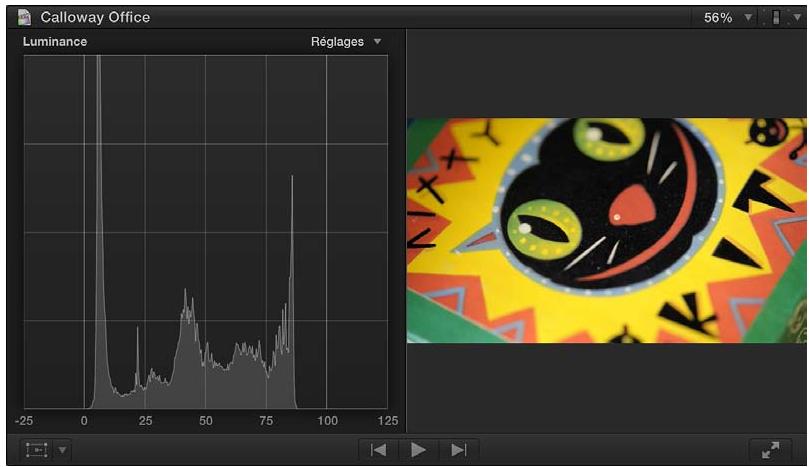The image size is (809, 467).
Task: Expand the transform tool options arrow
Action: pos(62,450)
